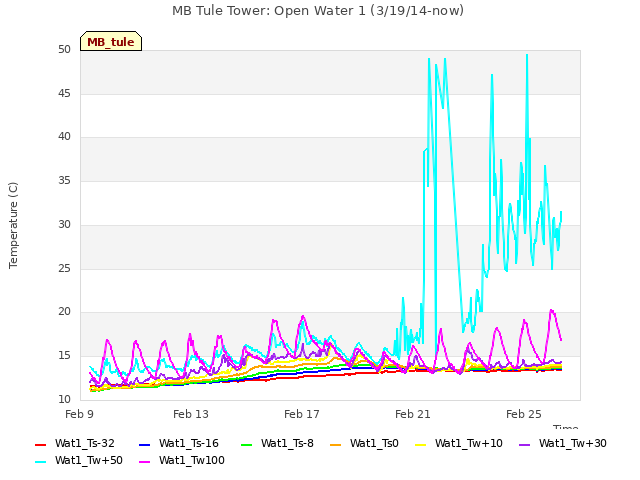Screen dimensions: 640x480
Task: Click the 45 y-axis tick label
Action: pyautogui.click(x=64, y=93)
